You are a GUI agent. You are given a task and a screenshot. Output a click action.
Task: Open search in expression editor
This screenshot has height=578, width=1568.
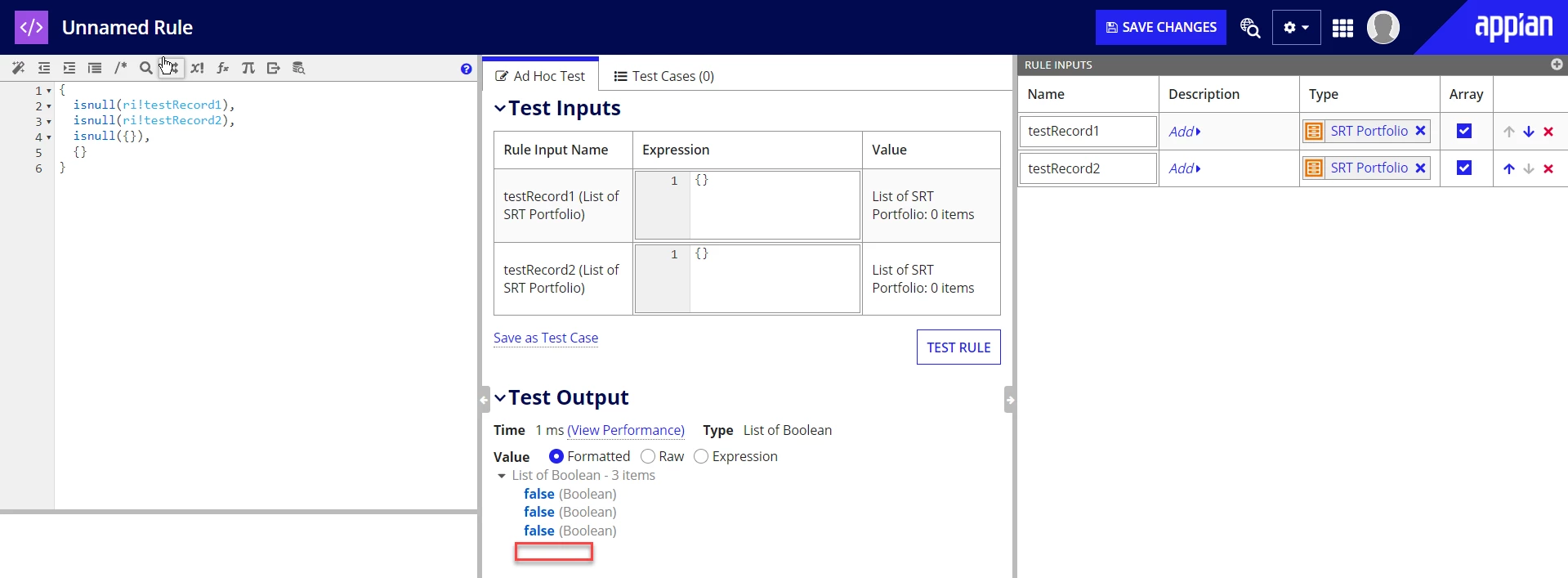[x=145, y=68]
